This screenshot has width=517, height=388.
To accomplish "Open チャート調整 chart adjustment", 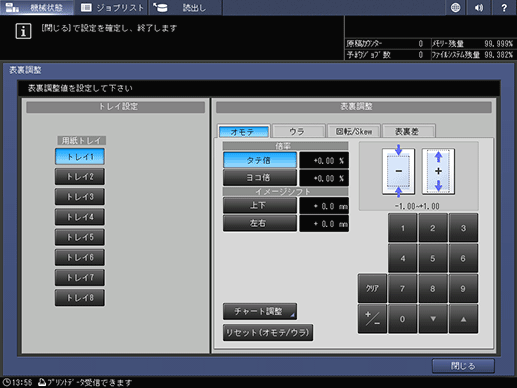I will [260, 311].
